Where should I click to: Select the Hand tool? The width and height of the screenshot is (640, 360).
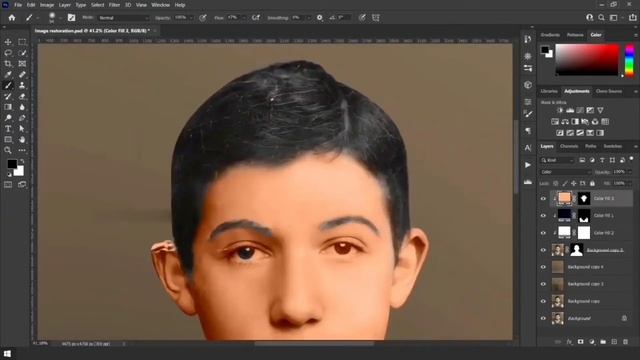coord(22,140)
